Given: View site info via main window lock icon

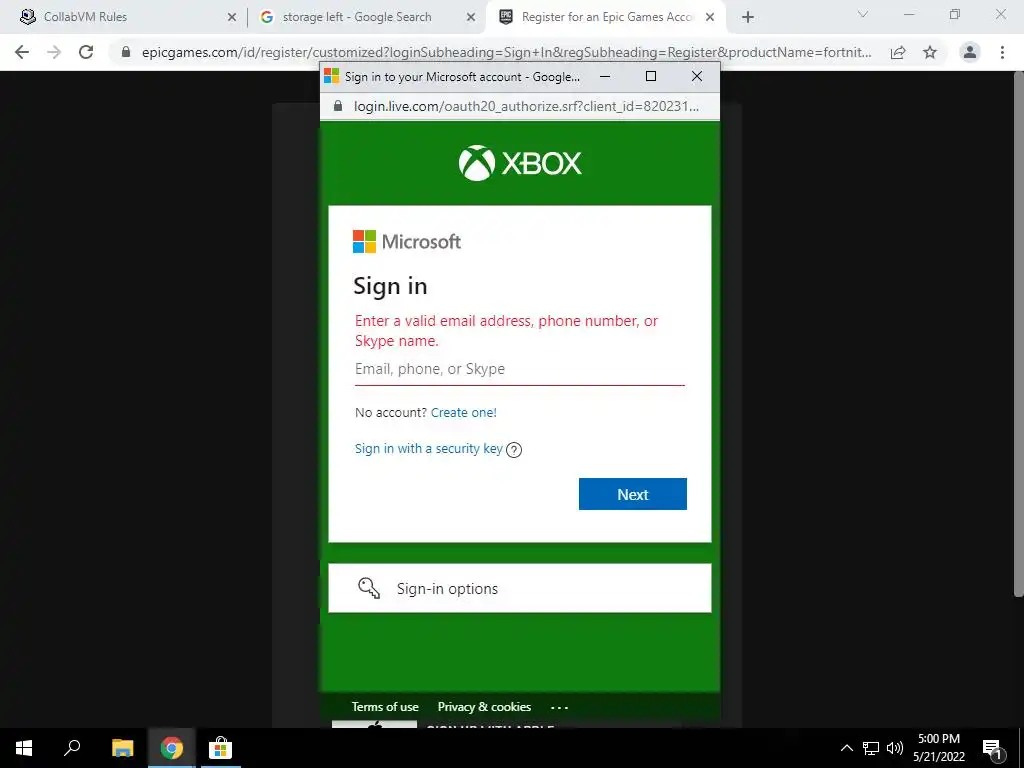Looking at the screenshot, I should [126, 52].
